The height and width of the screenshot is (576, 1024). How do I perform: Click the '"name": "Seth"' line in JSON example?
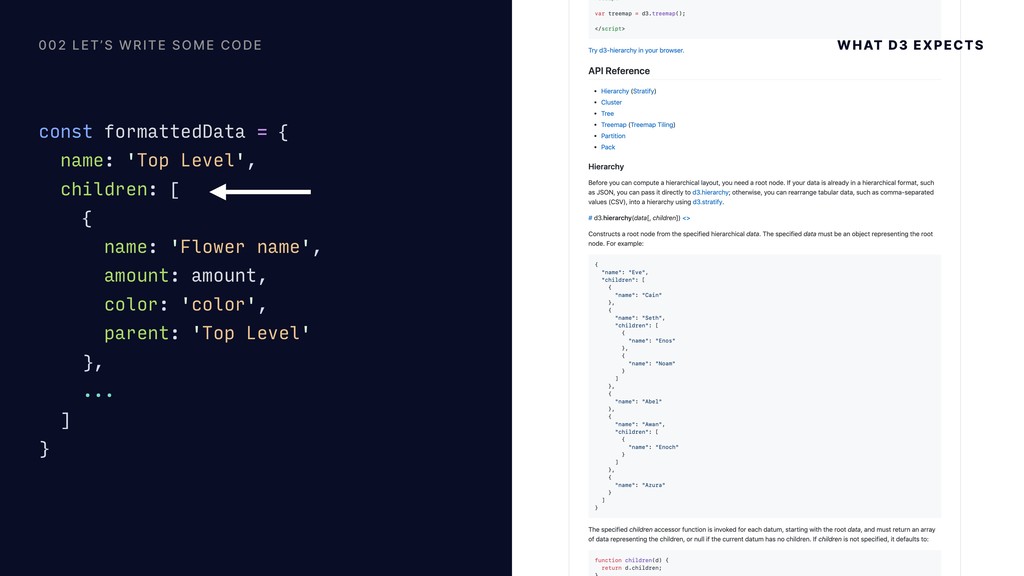[640, 318]
